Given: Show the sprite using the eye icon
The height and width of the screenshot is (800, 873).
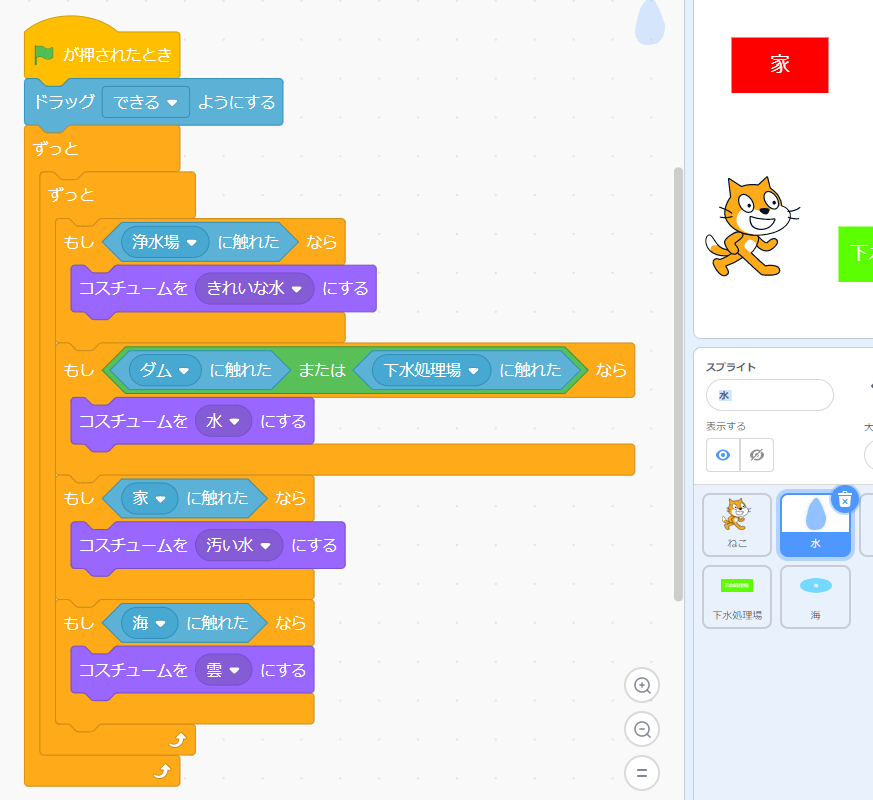Looking at the screenshot, I should [723, 455].
